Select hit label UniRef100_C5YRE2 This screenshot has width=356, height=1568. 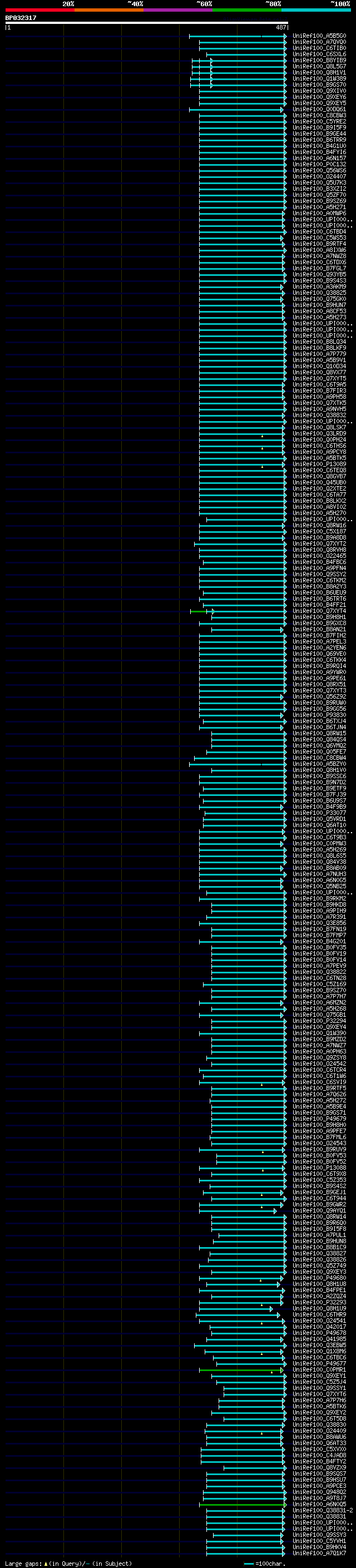point(319,121)
